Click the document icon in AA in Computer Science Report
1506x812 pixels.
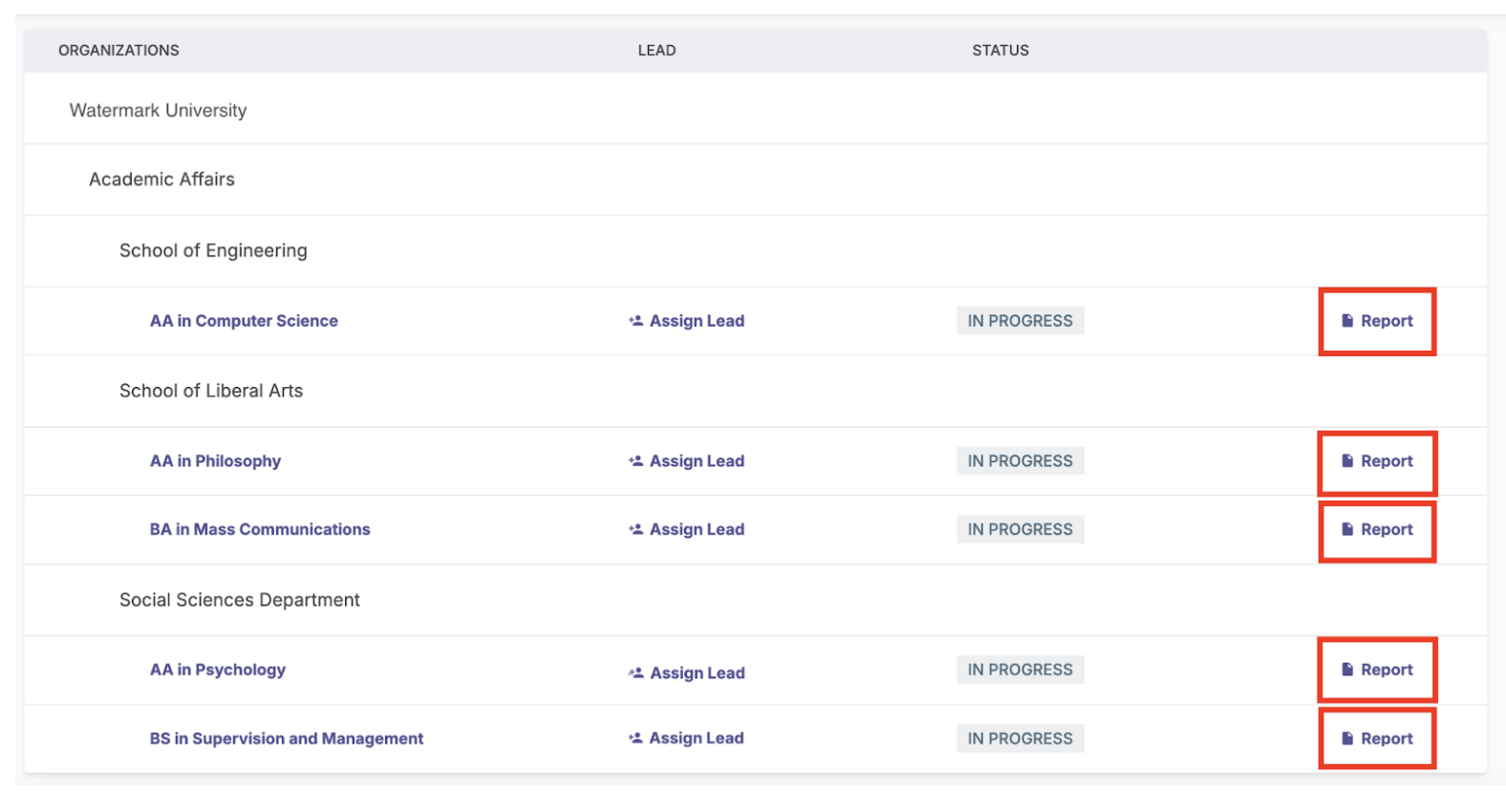1347,321
